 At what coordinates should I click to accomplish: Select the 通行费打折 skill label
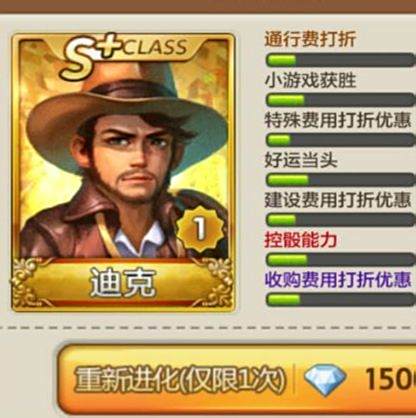point(310,40)
